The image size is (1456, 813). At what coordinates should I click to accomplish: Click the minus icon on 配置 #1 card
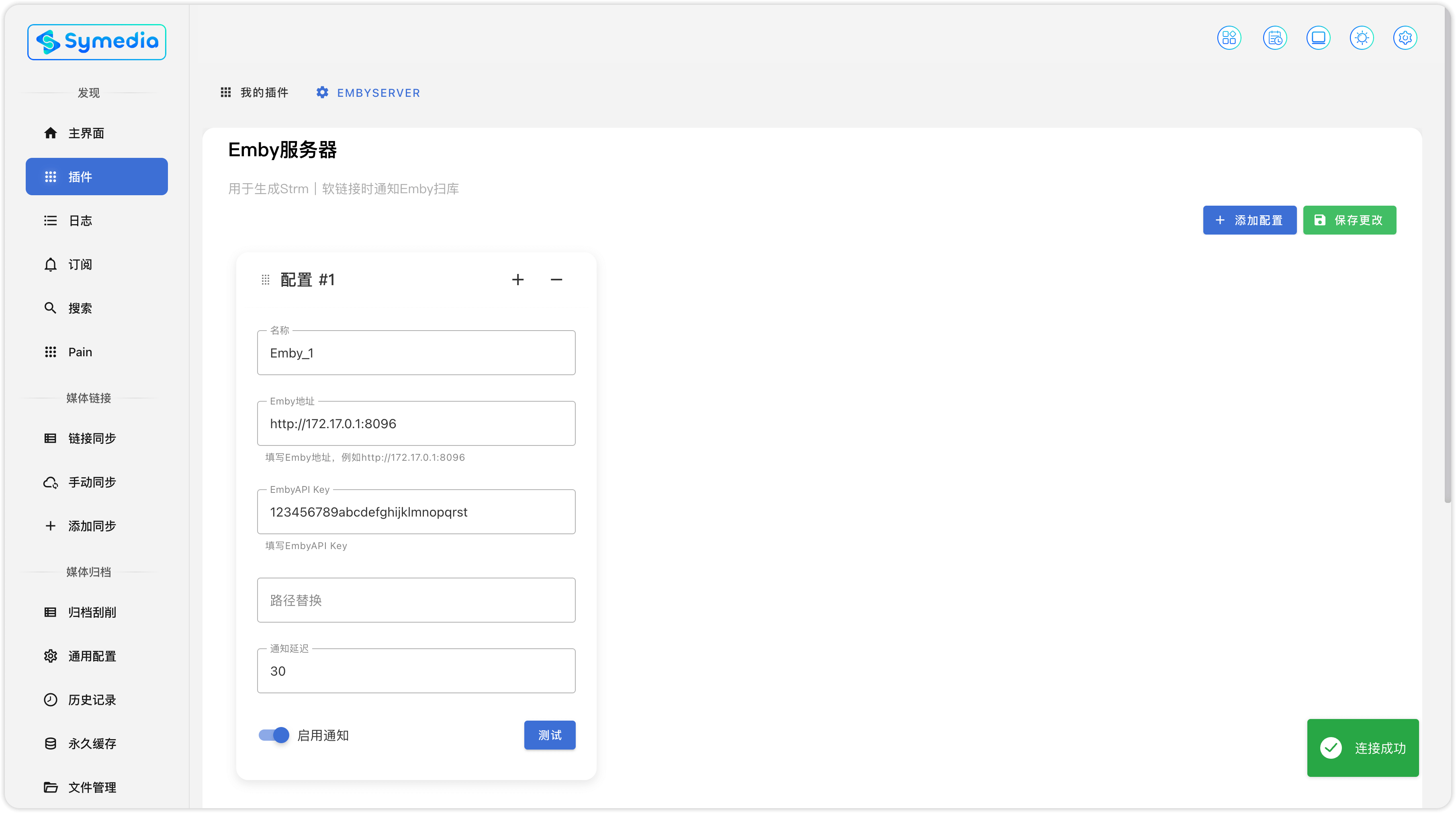click(x=556, y=280)
